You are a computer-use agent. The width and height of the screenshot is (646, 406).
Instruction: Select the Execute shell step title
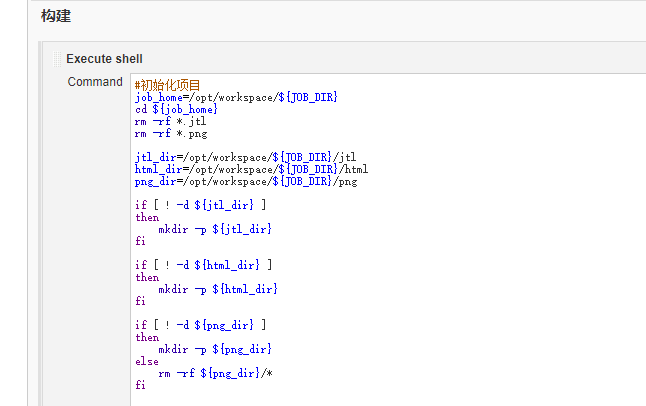pyautogui.click(x=104, y=59)
